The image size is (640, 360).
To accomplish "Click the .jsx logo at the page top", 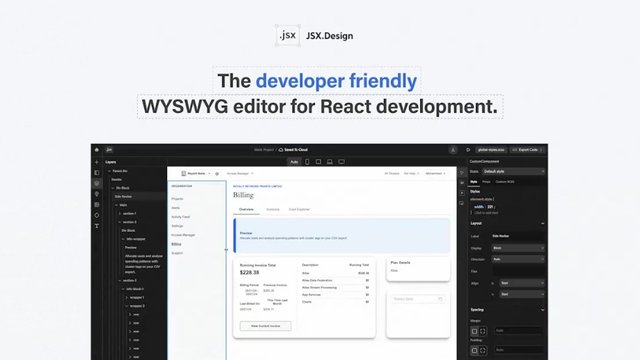I will 288,36.
